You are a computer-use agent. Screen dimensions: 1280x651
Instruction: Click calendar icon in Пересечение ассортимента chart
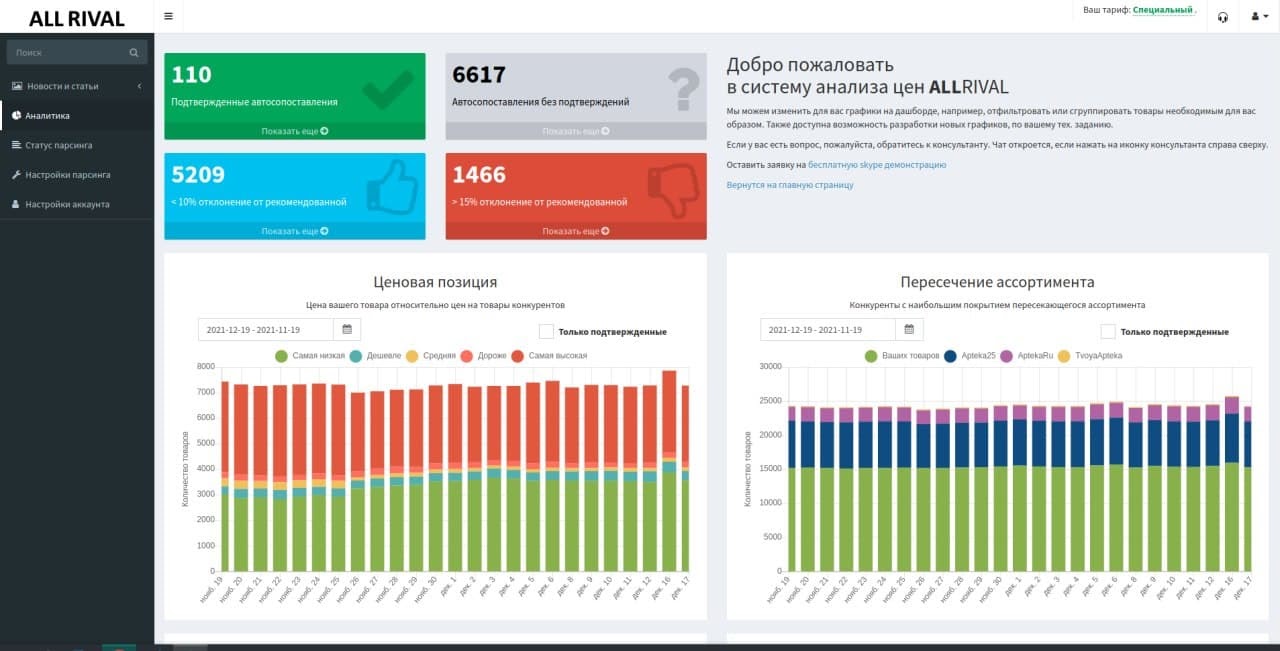(909, 329)
